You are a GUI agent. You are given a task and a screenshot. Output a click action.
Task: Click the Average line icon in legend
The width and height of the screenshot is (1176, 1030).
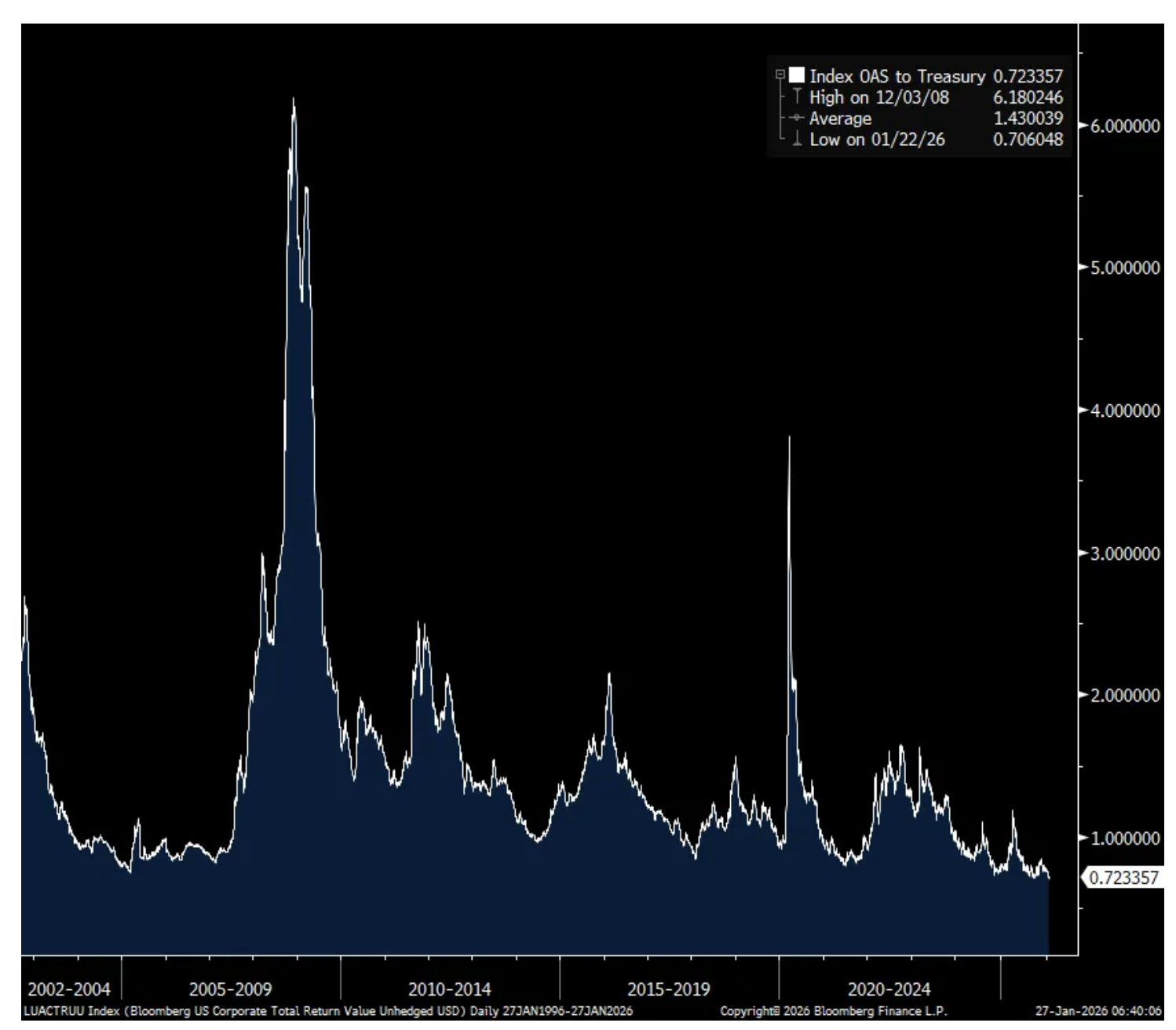[797, 119]
